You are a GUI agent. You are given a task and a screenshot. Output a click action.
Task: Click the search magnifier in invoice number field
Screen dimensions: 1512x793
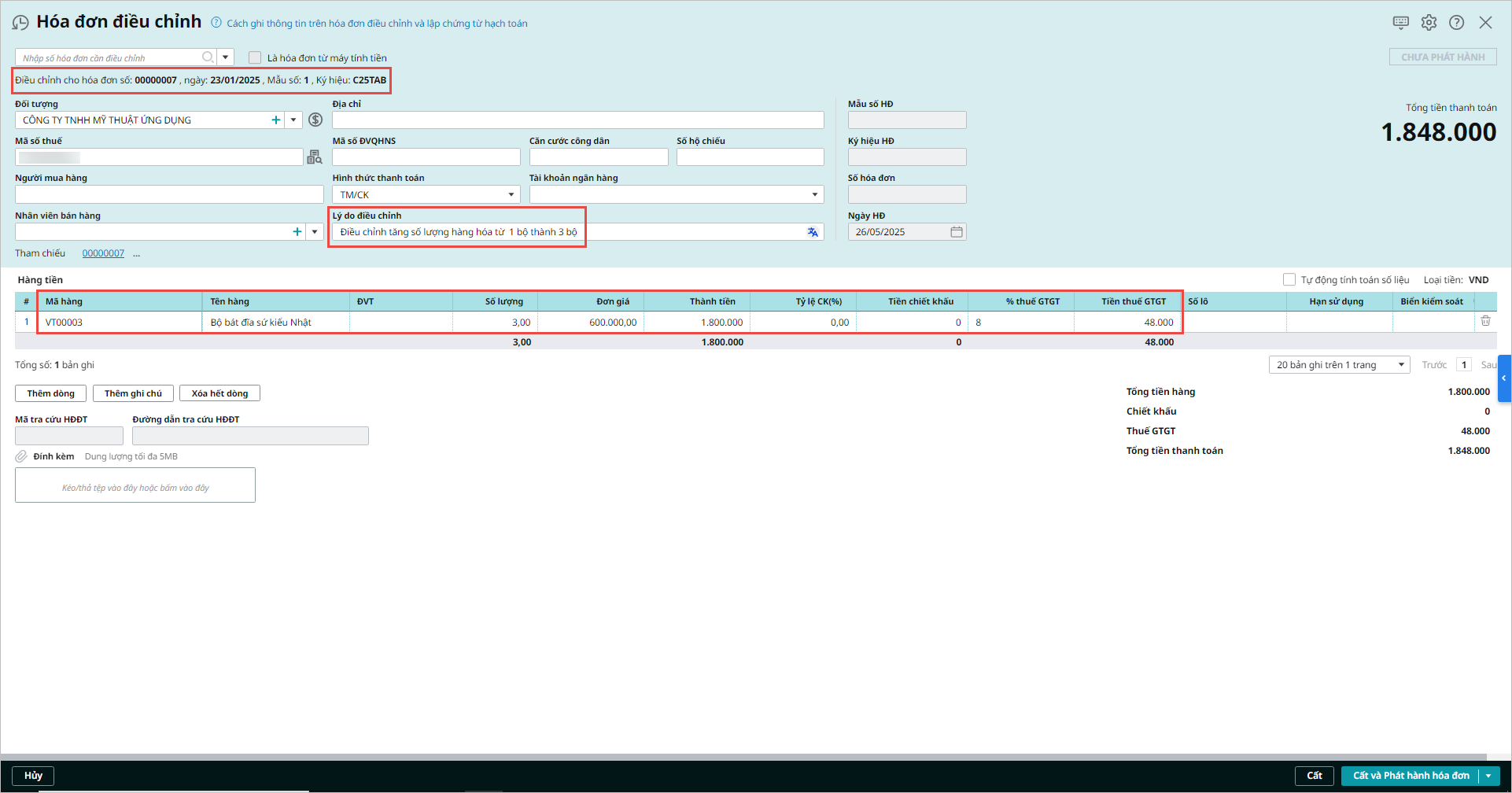pos(208,57)
